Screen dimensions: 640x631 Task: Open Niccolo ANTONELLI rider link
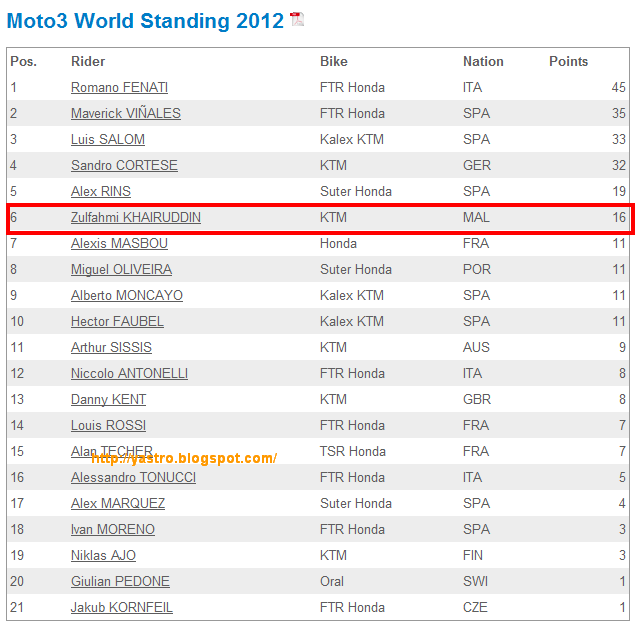point(129,373)
